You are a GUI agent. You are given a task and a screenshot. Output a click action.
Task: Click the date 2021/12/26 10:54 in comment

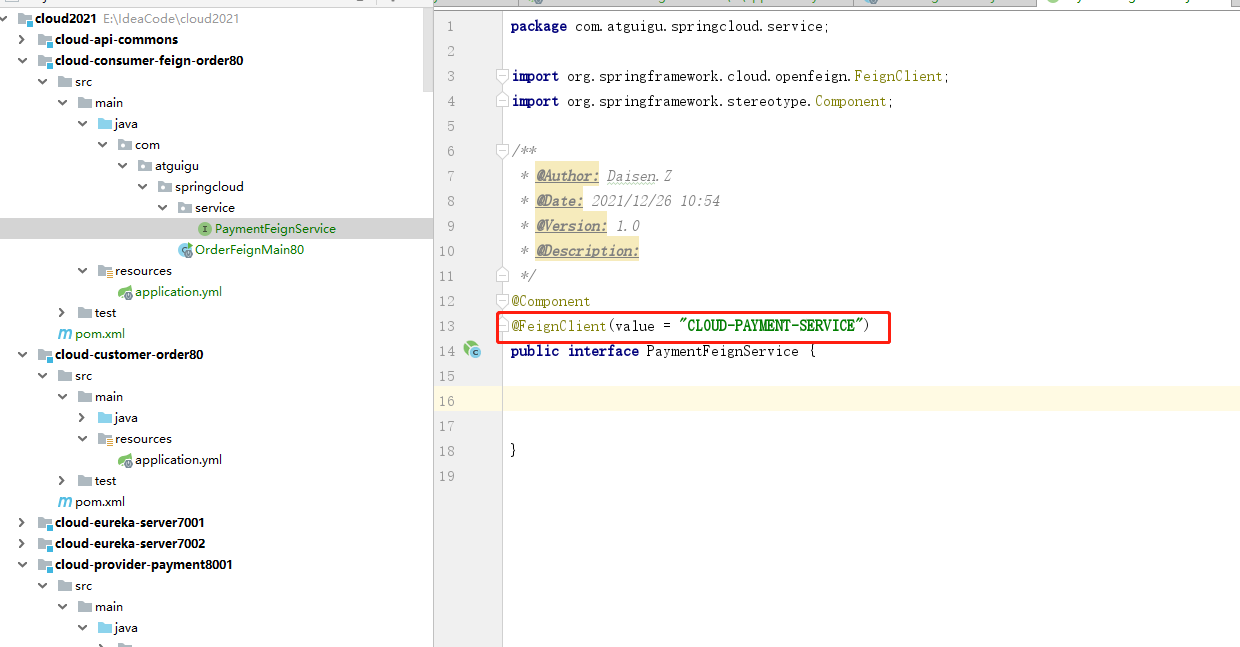click(655, 201)
